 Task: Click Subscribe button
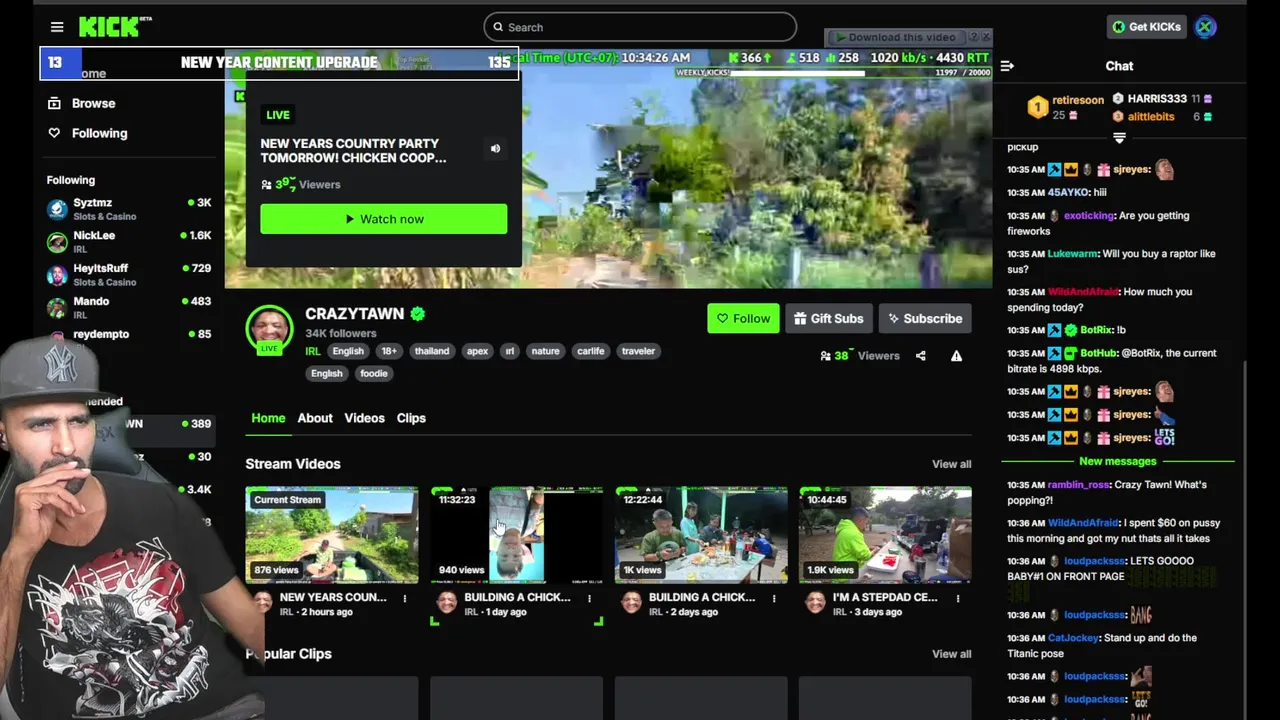pyautogui.click(x=925, y=319)
